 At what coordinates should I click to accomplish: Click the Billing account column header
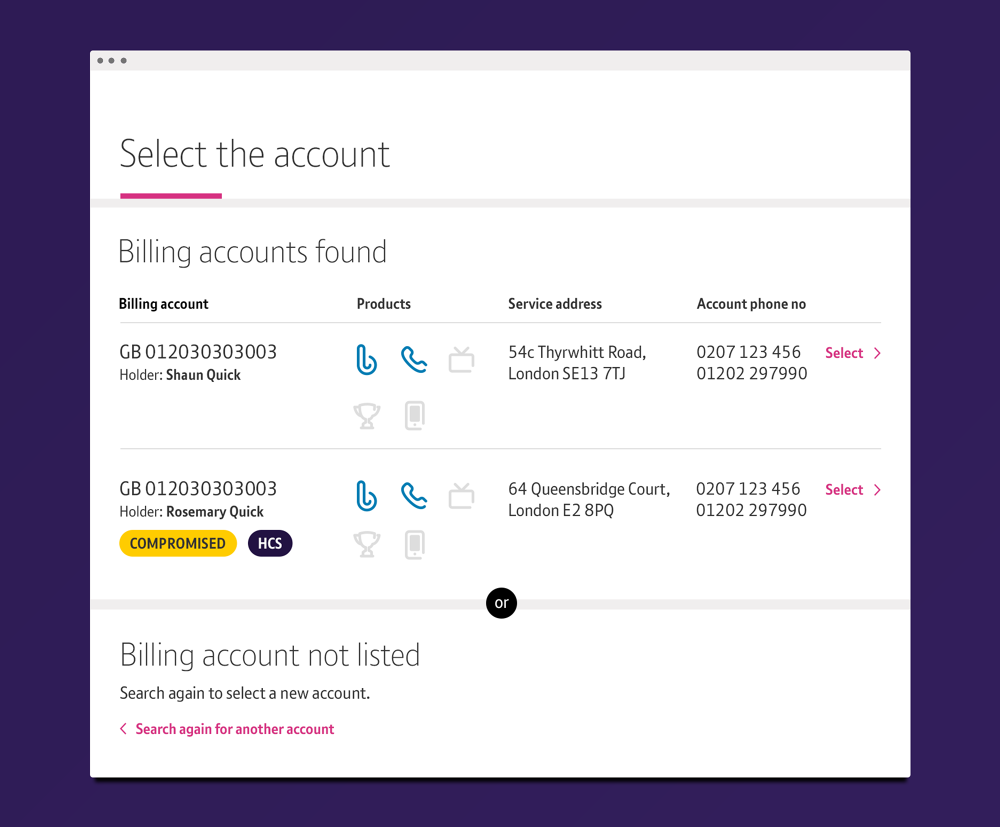click(163, 303)
